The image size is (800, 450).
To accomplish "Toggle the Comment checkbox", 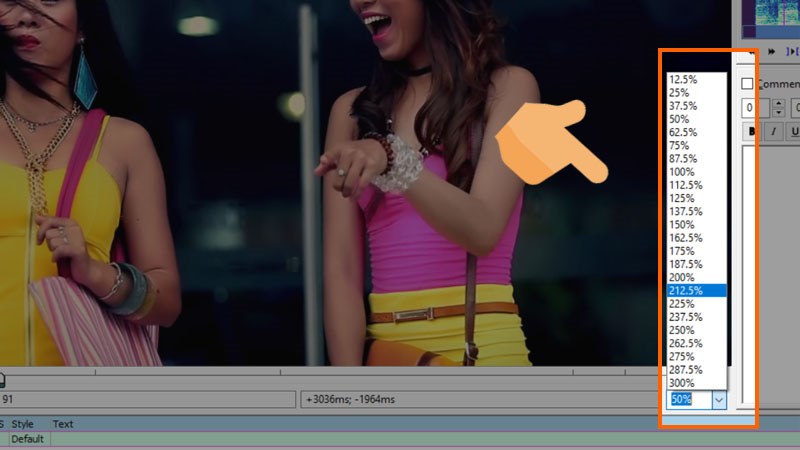I will (747, 84).
